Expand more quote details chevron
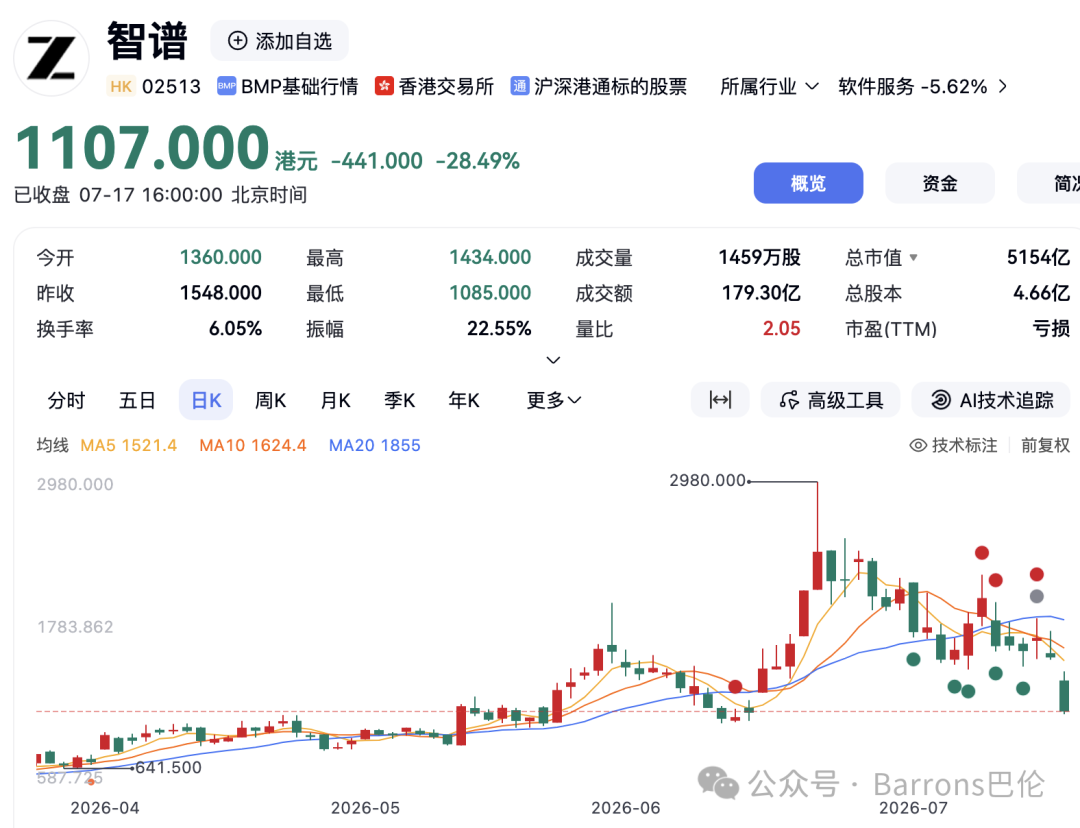This screenshot has width=1080, height=828. click(x=553, y=360)
